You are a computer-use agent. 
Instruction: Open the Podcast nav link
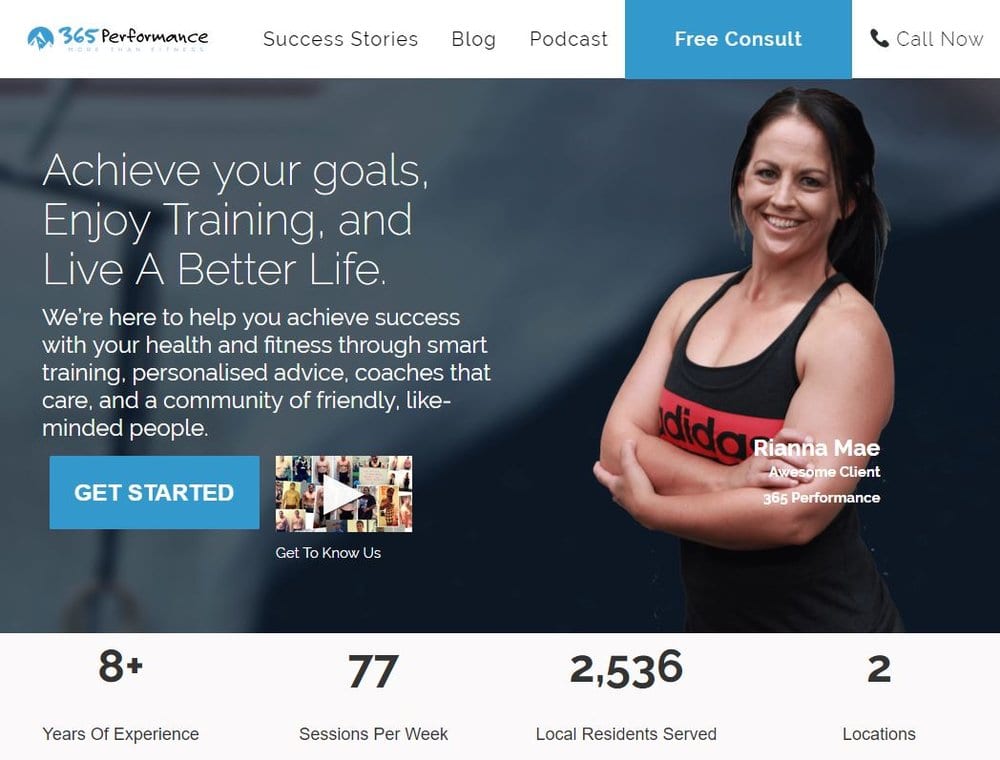pos(569,39)
